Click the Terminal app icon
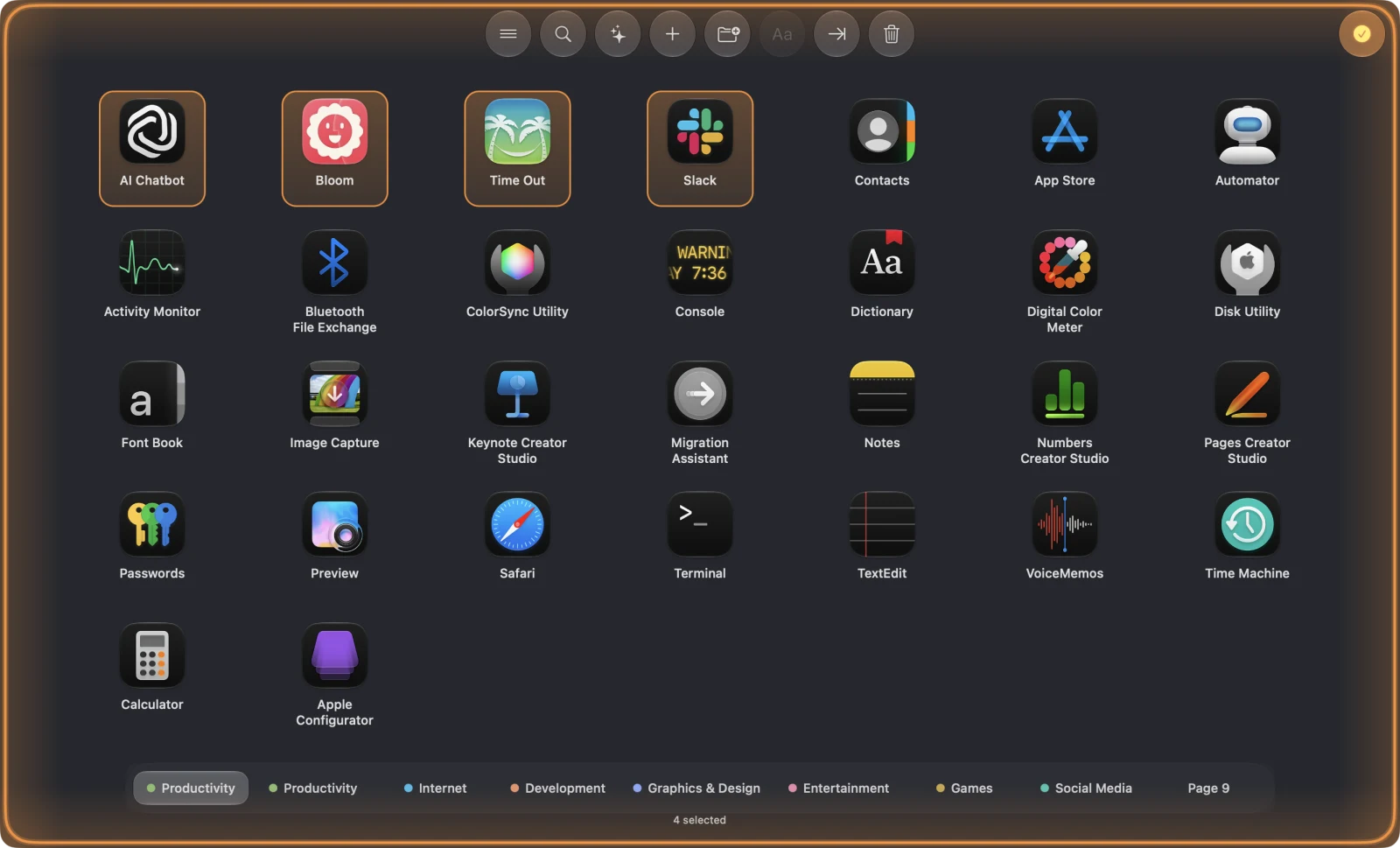Screen dimensions: 1400x848 coord(700,524)
